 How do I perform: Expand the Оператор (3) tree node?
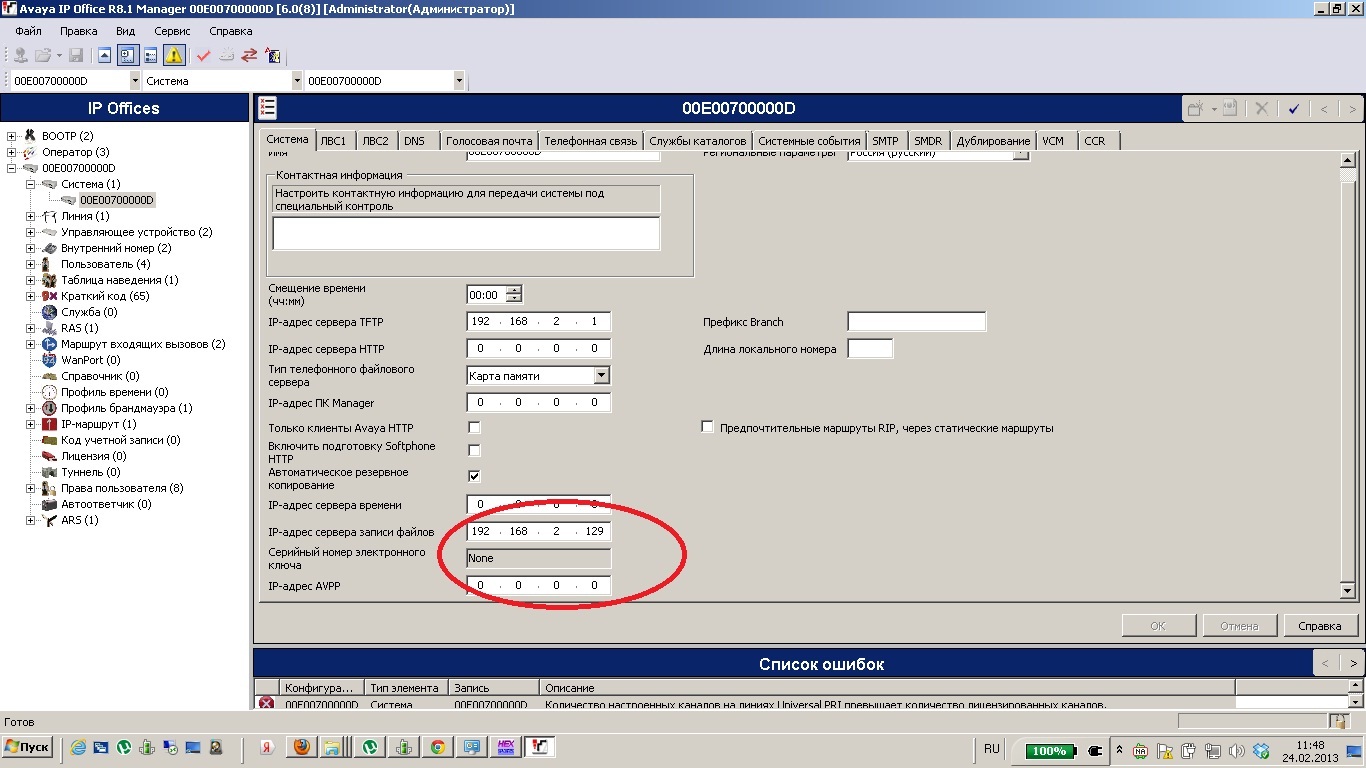pyautogui.click(x=12, y=152)
